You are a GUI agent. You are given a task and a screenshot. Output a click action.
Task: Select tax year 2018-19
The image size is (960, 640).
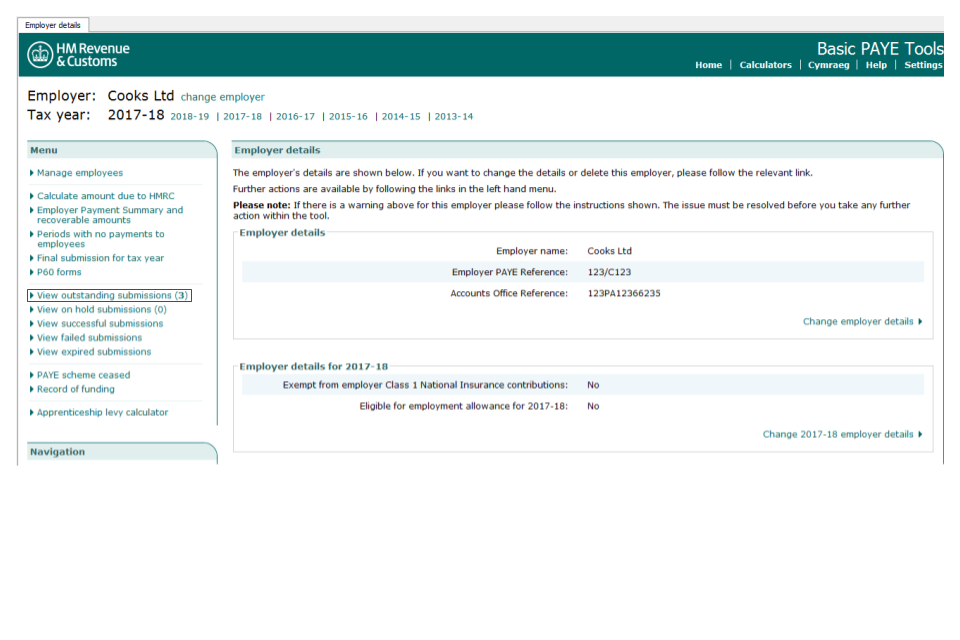[189, 116]
